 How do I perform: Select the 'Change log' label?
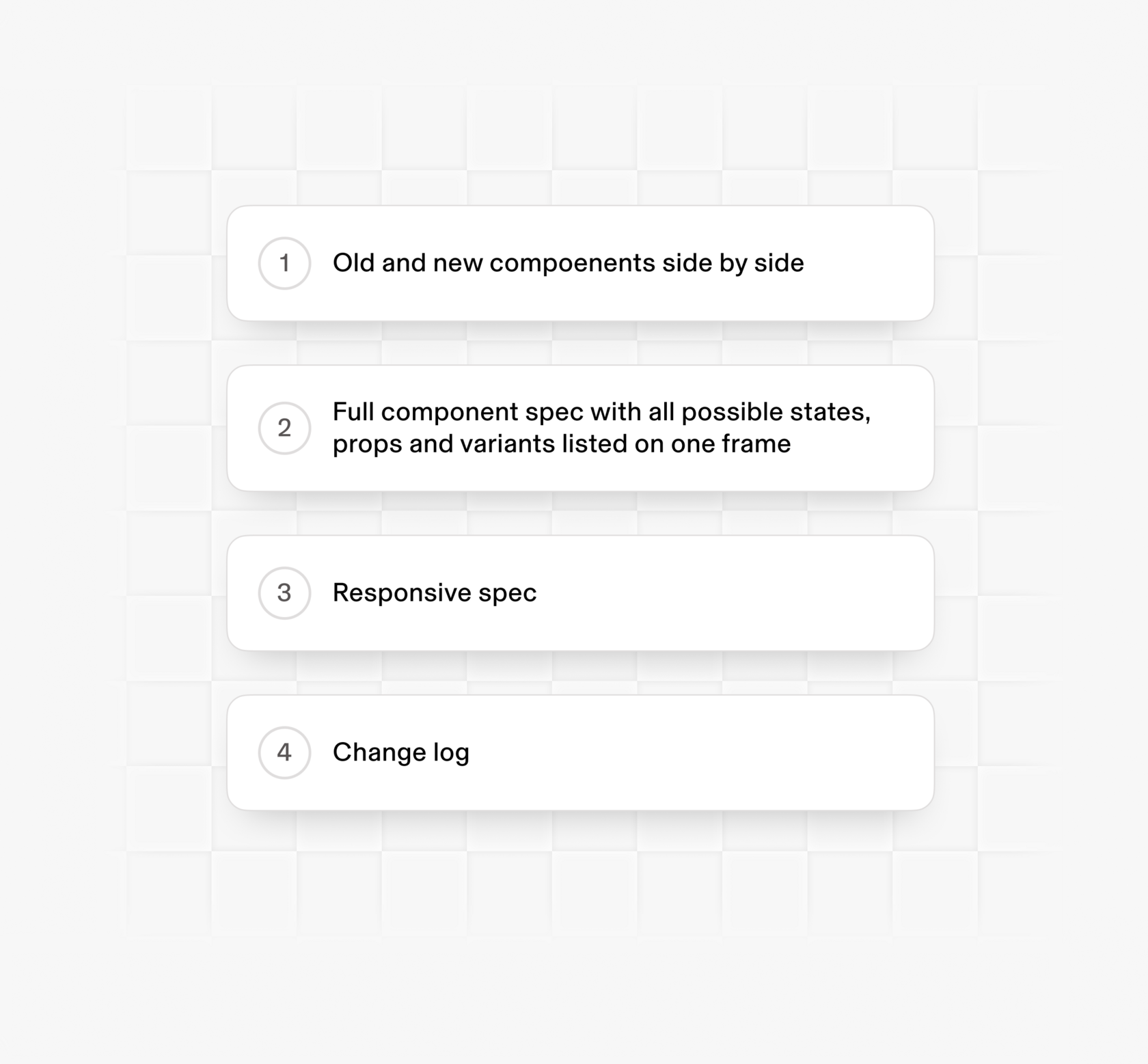[401, 752]
